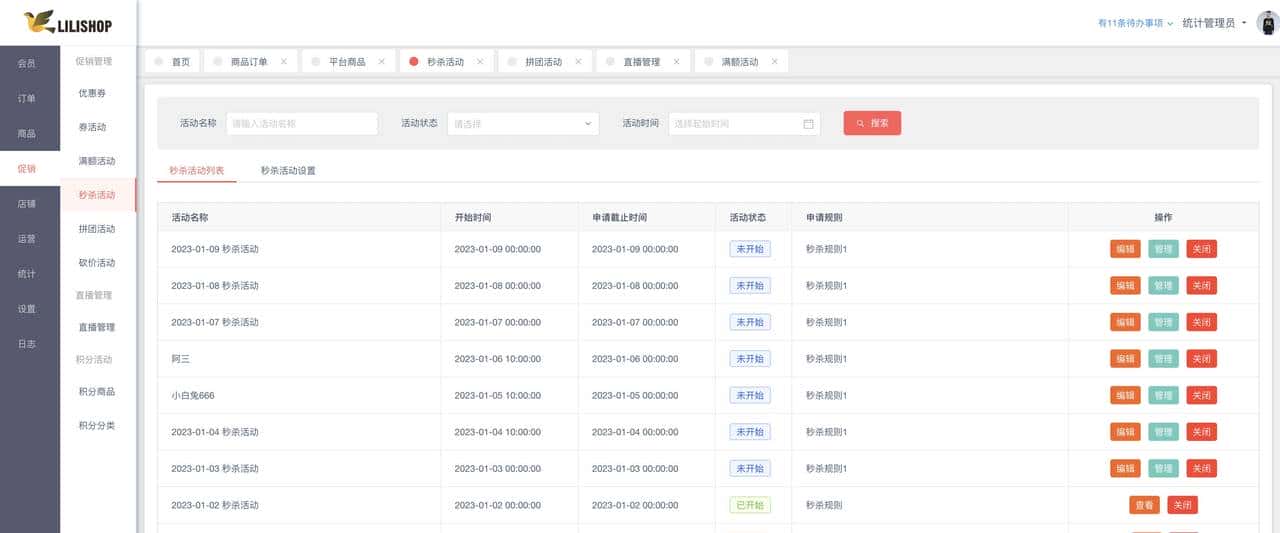
Task: Click 管理 for 2023-01-08 秒杀活动
Action: pyautogui.click(x=1163, y=285)
